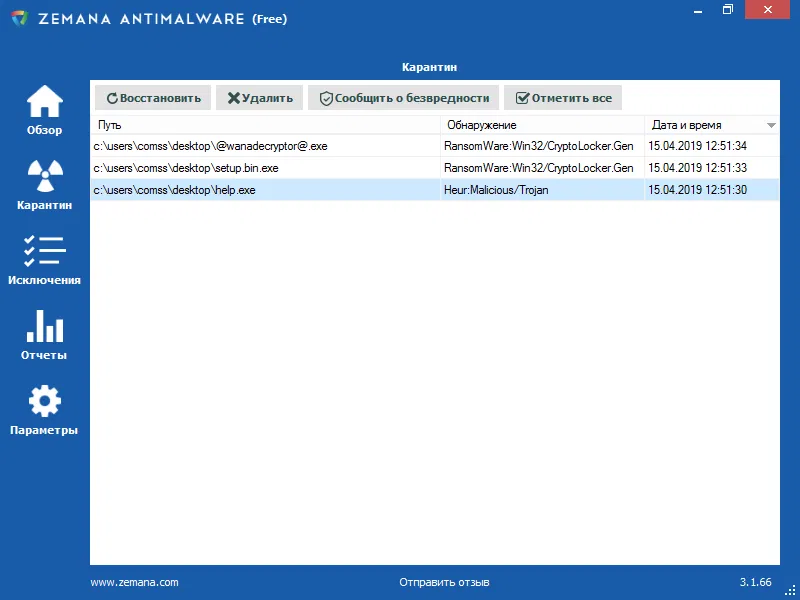
Task: Click the window resize grip corner
Action: (x=790, y=590)
